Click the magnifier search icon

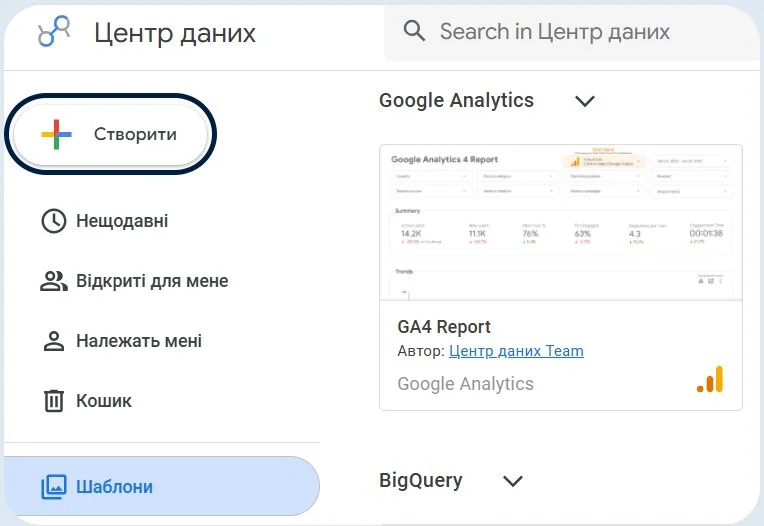coord(414,31)
